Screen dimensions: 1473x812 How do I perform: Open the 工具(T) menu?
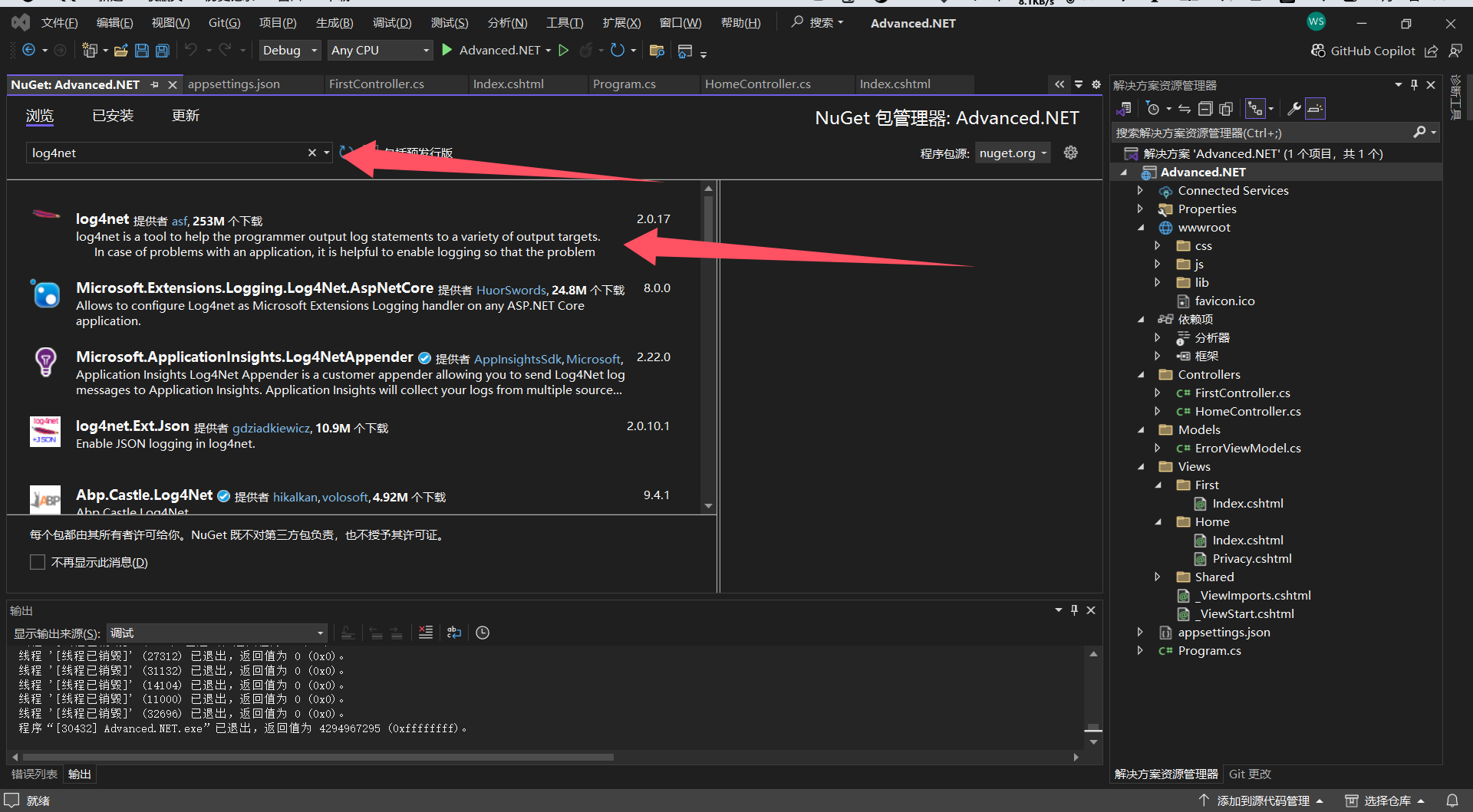[x=565, y=23]
